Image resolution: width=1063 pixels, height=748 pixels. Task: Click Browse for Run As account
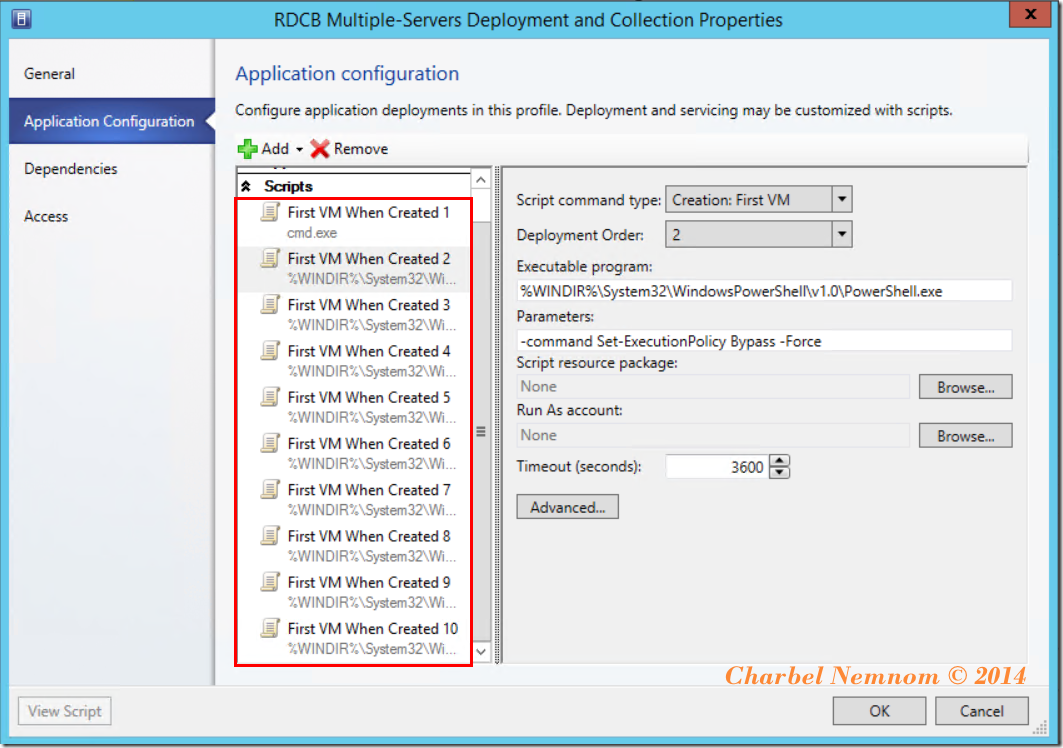pyautogui.click(x=965, y=436)
